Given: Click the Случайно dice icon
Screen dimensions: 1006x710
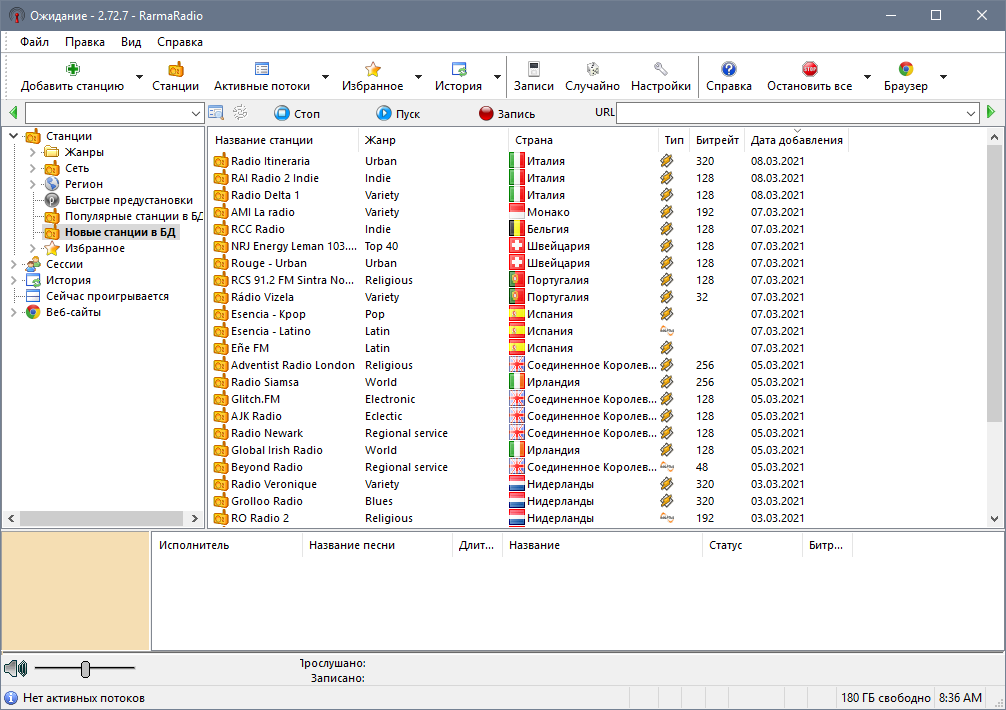Looking at the screenshot, I should tap(592, 69).
